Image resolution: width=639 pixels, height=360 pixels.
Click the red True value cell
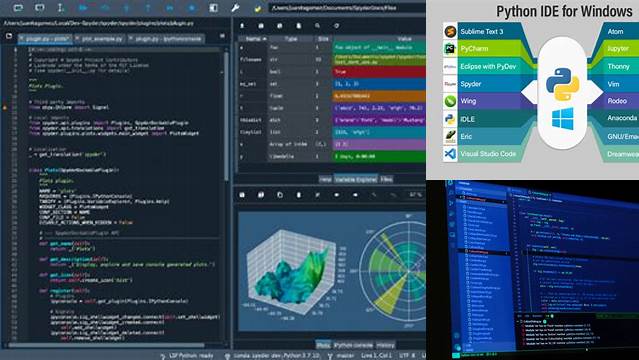[379, 72]
